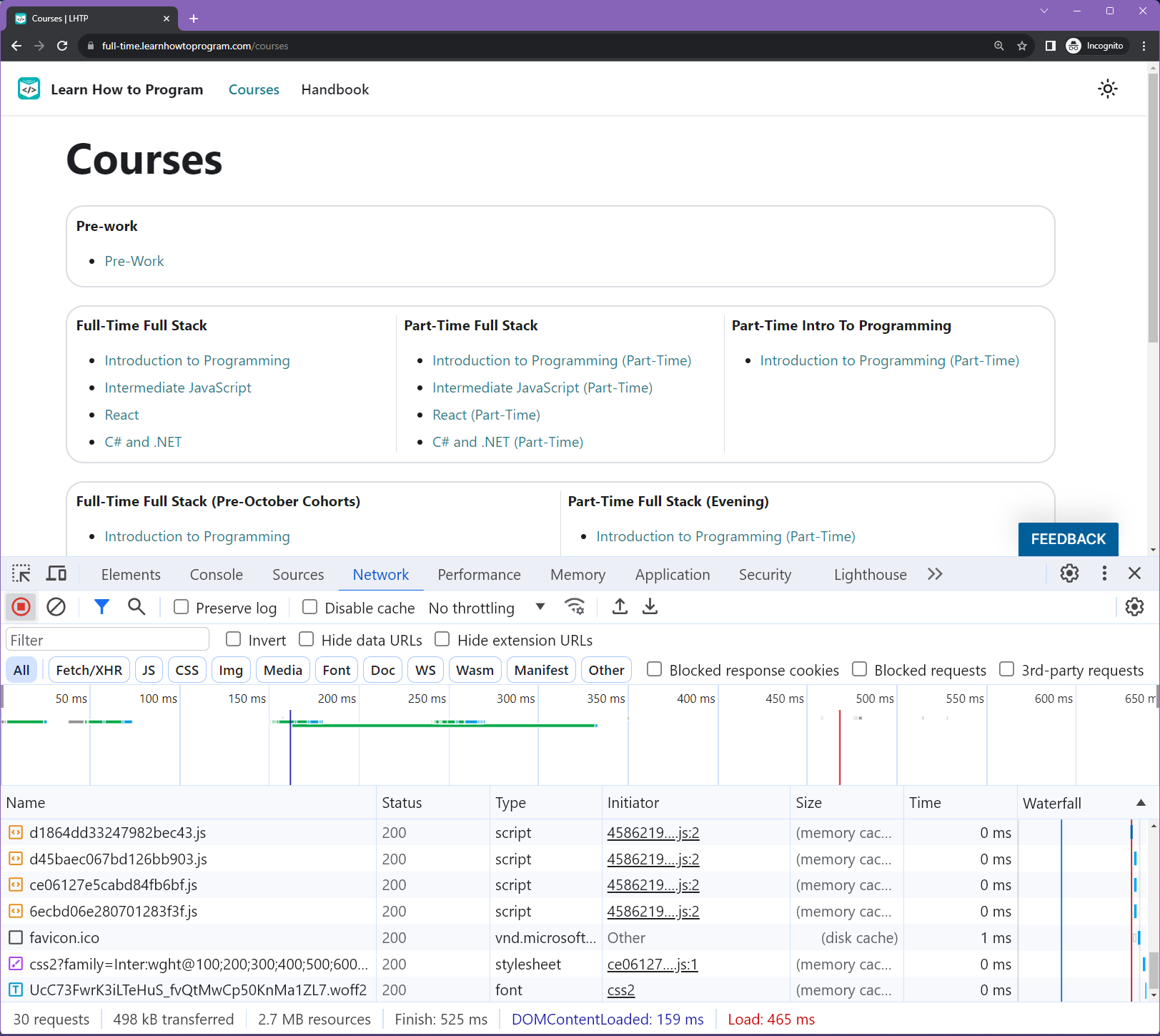Open the Handbook nav link
1160x1036 pixels.
[x=335, y=89]
